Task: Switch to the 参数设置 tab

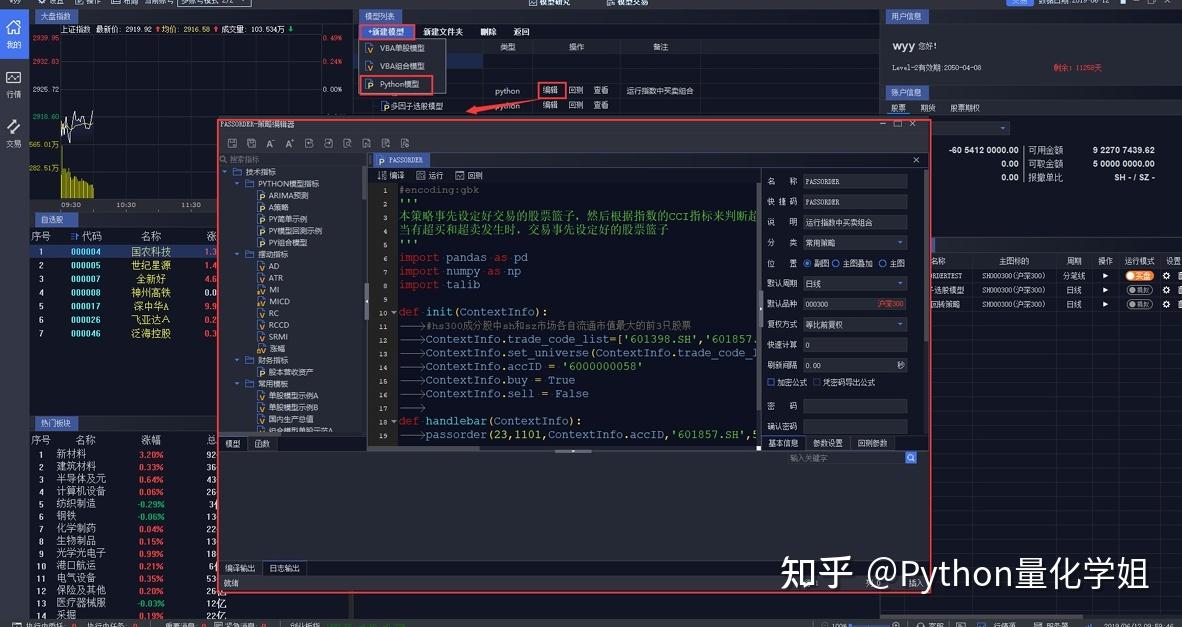Action: point(827,441)
